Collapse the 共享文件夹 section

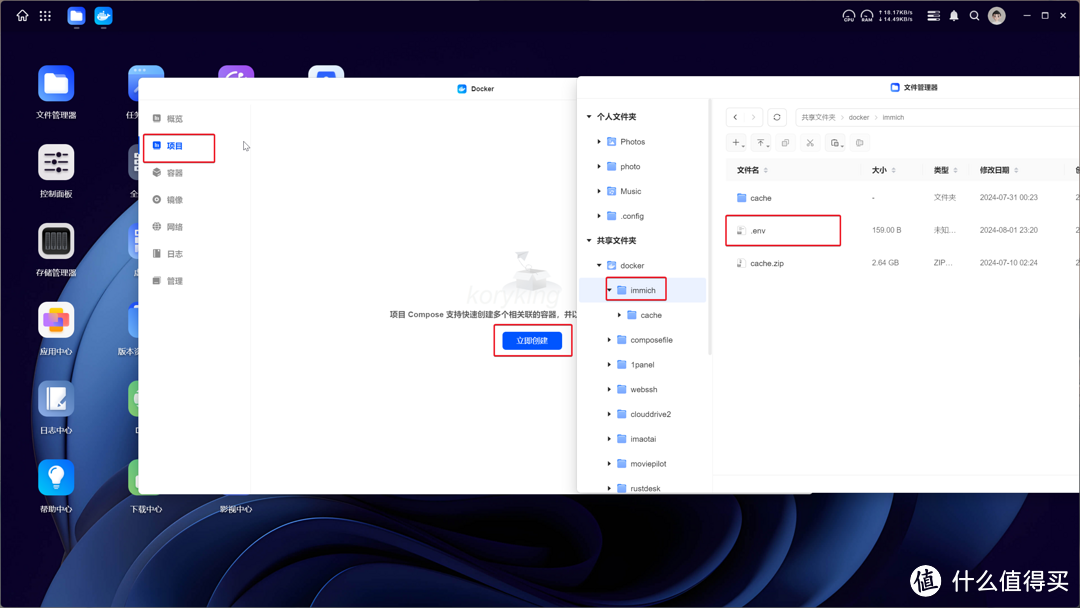tap(589, 241)
